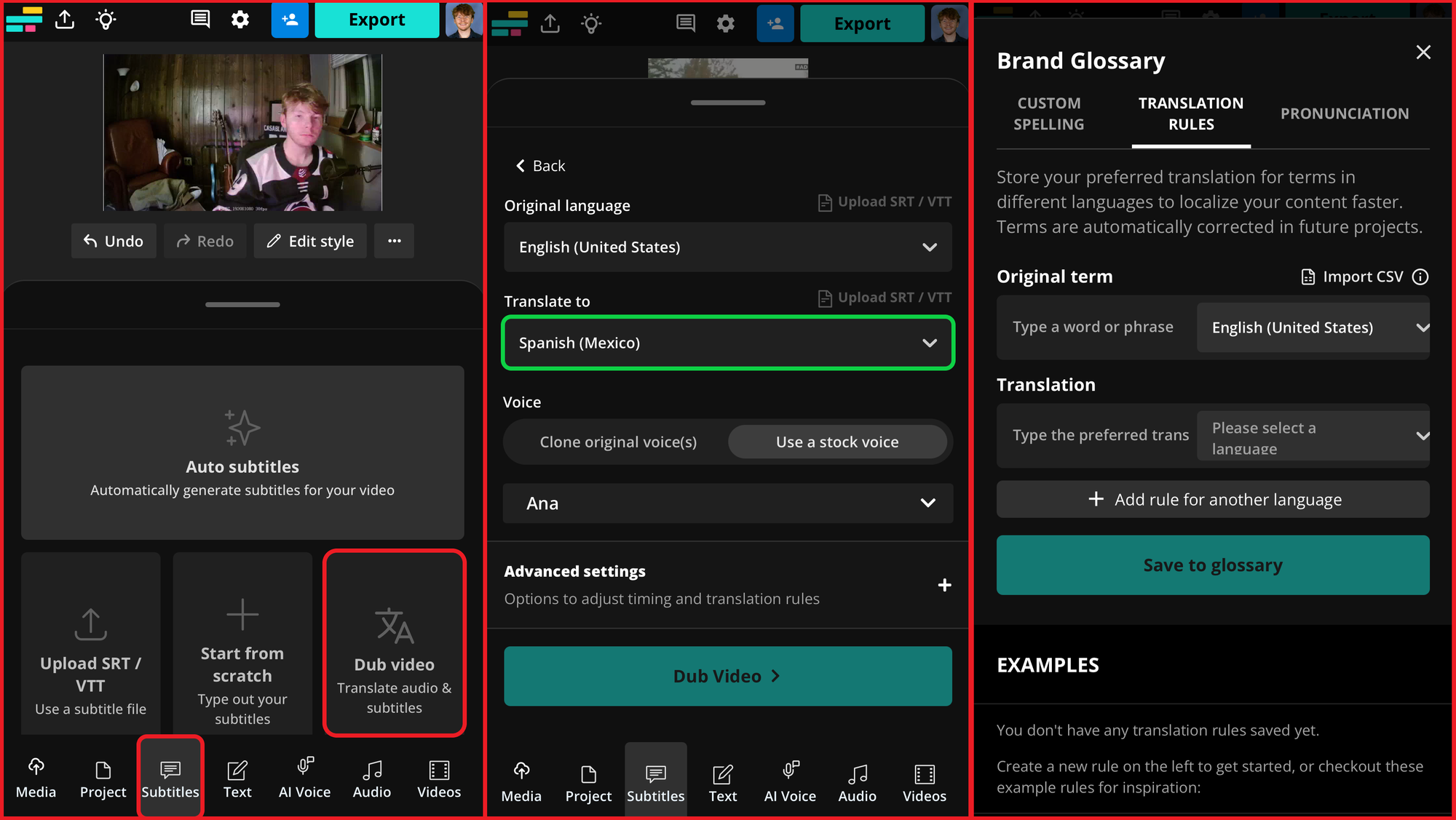Switch to the Custom Spelling tab
This screenshot has width=1456, height=820.
(1048, 114)
